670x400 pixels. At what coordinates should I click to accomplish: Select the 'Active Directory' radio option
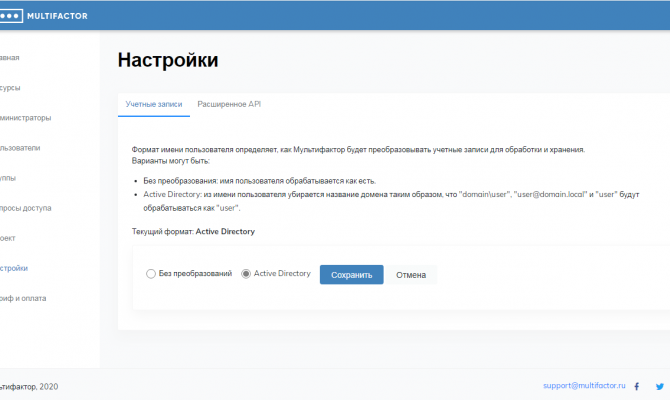(x=246, y=274)
